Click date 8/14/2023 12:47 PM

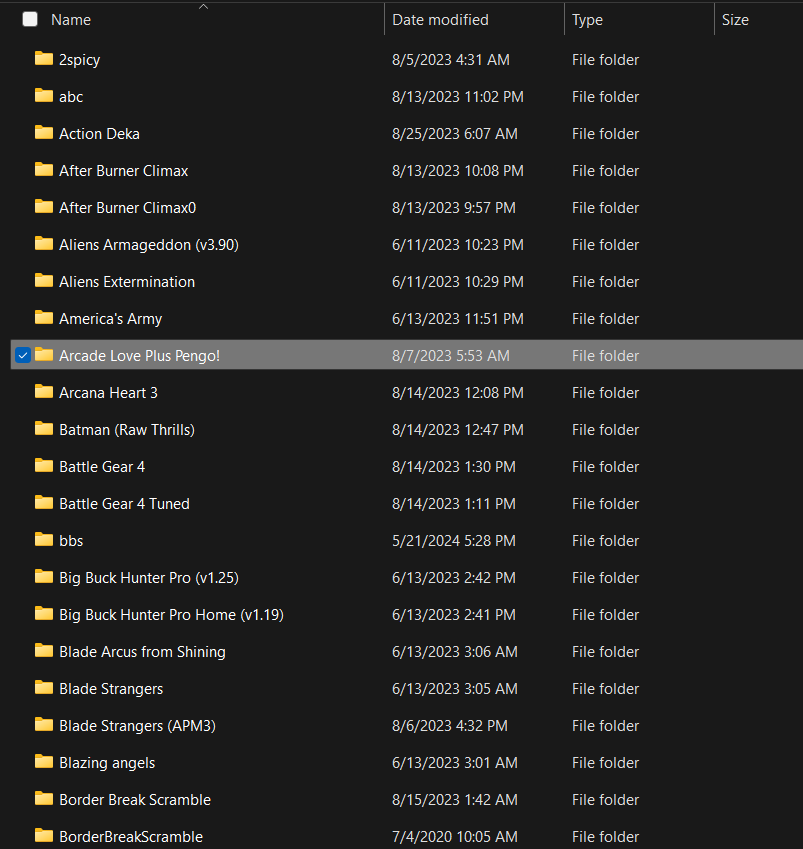point(458,430)
